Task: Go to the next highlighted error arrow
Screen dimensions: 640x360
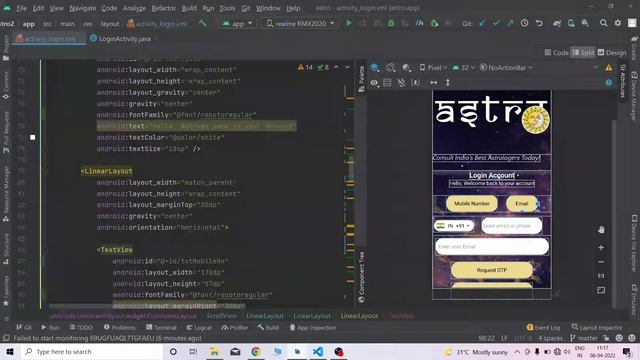Action: pos(347,67)
